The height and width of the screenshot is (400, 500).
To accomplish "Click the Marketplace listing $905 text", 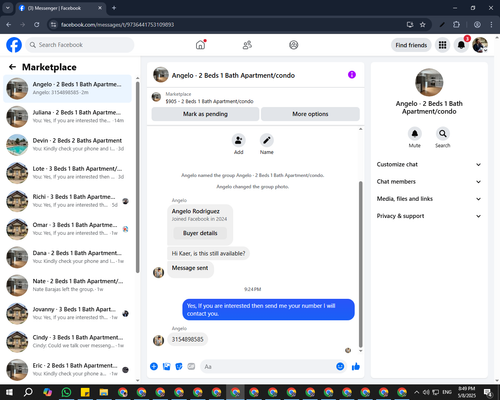I will point(209,101).
